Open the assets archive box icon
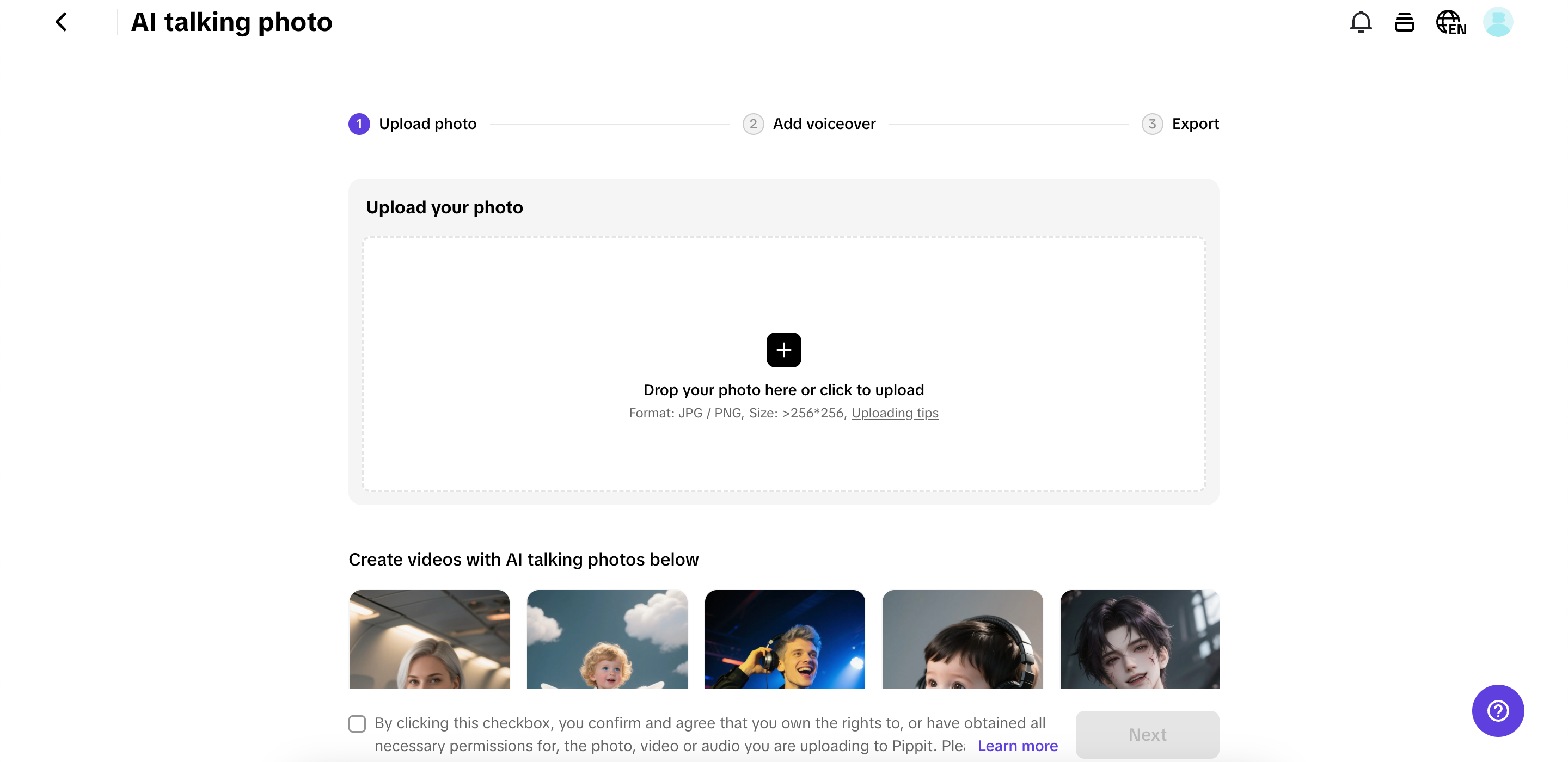The image size is (1568, 762). [1405, 22]
